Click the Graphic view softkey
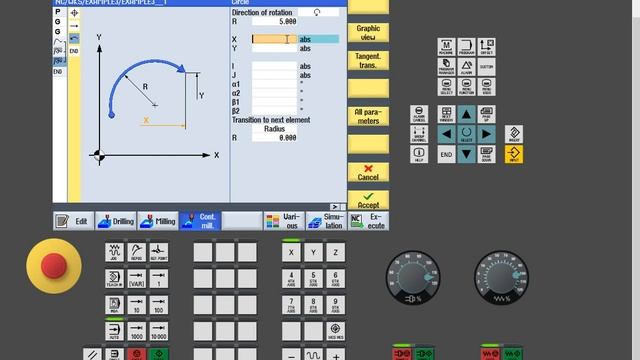The width and height of the screenshot is (640, 360). click(368, 33)
